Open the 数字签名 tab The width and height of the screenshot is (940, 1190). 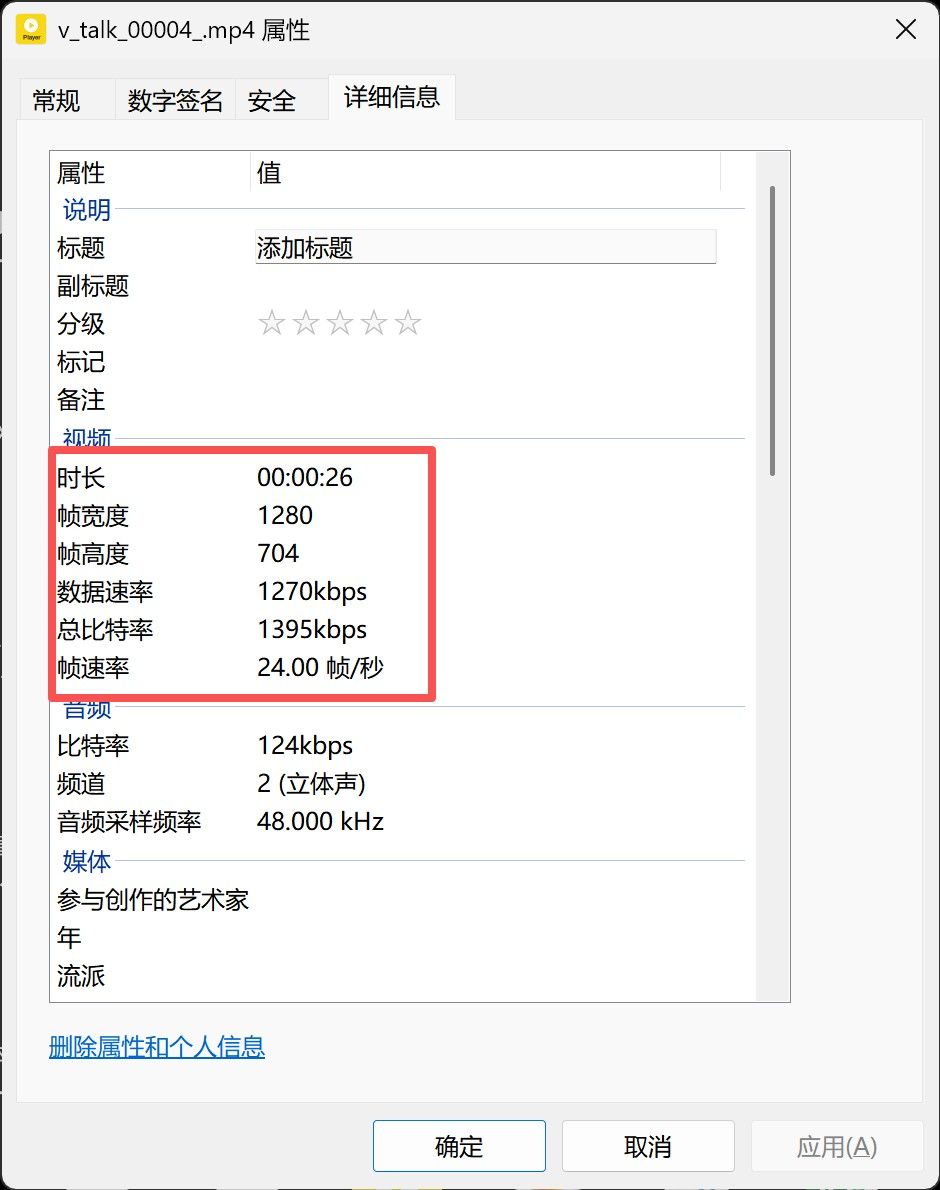click(175, 100)
